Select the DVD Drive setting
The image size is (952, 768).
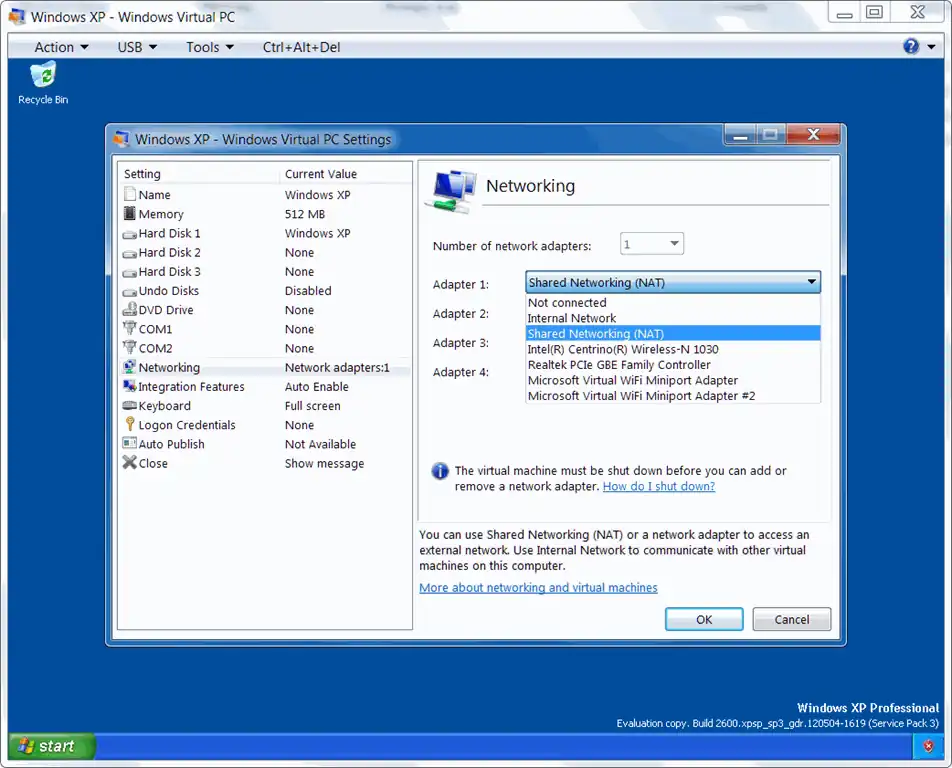(x=166, y=310)
